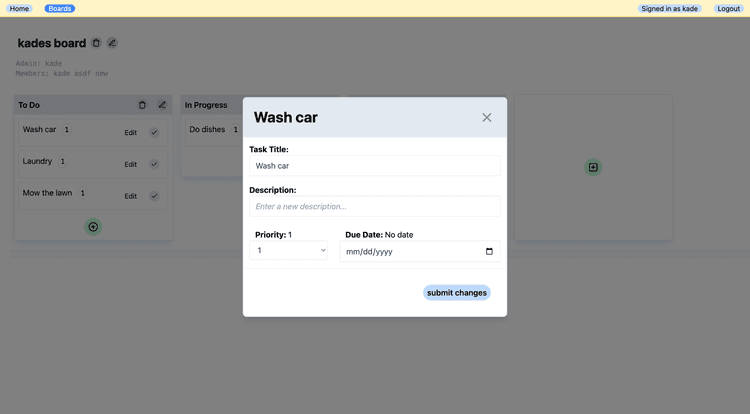The width and height of the screenshot is (750, 414).
Task: Edit the Laundry task
Action: coord(131,164)
